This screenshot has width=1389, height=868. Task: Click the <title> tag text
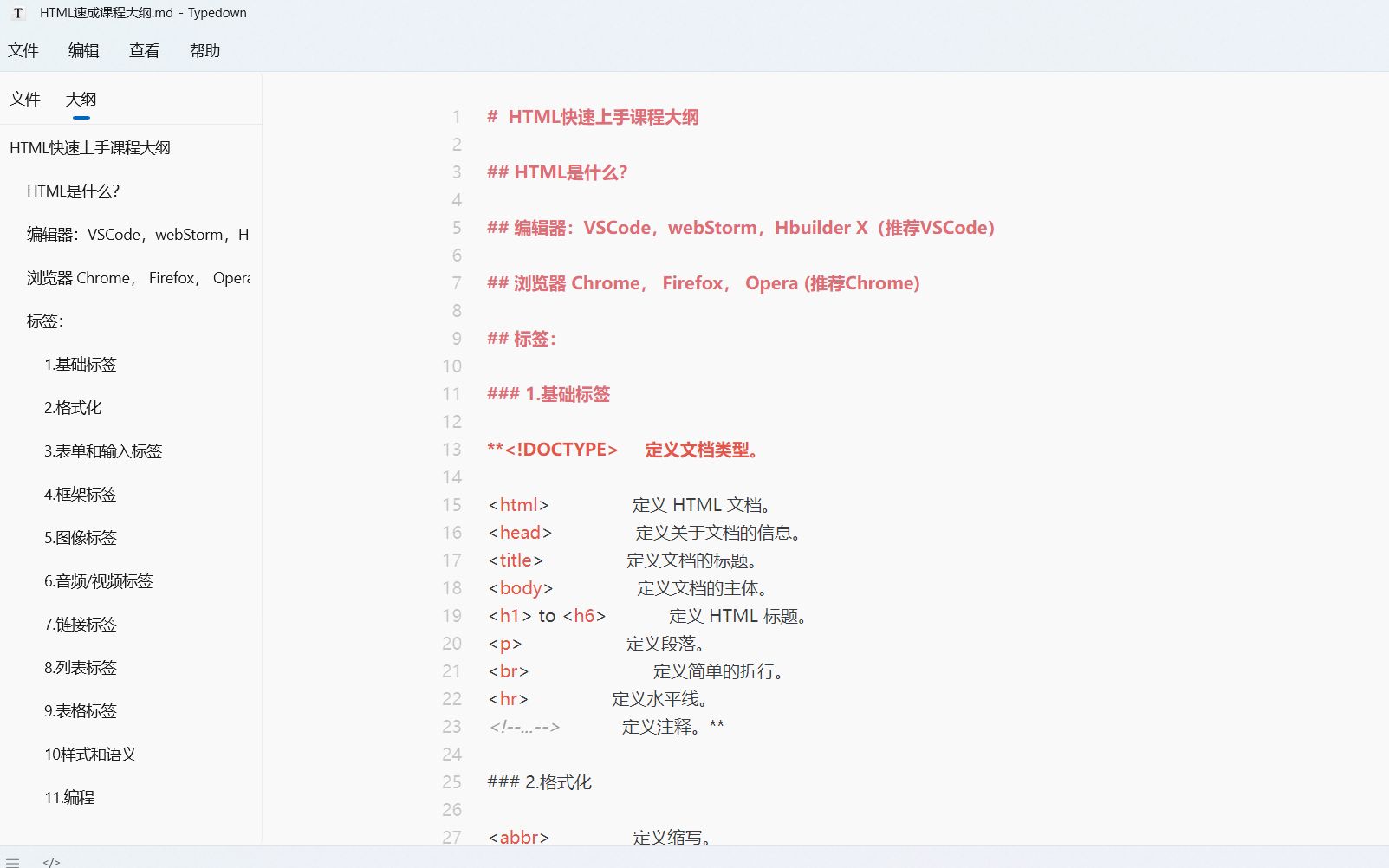tap(516, 560)
